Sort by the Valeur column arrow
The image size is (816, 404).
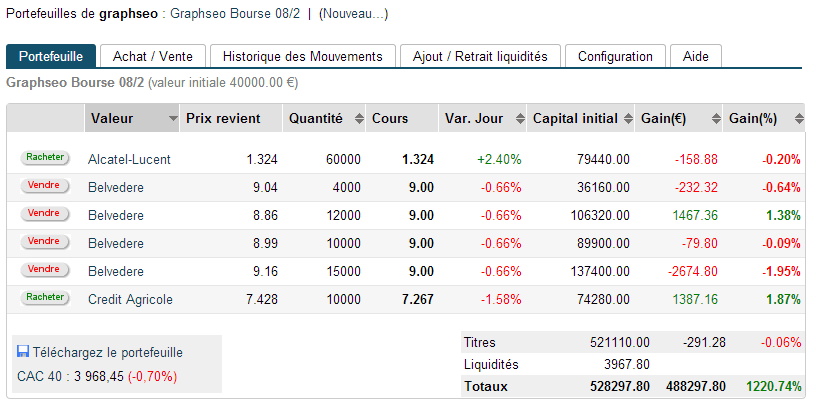click(x=173, y=119)
